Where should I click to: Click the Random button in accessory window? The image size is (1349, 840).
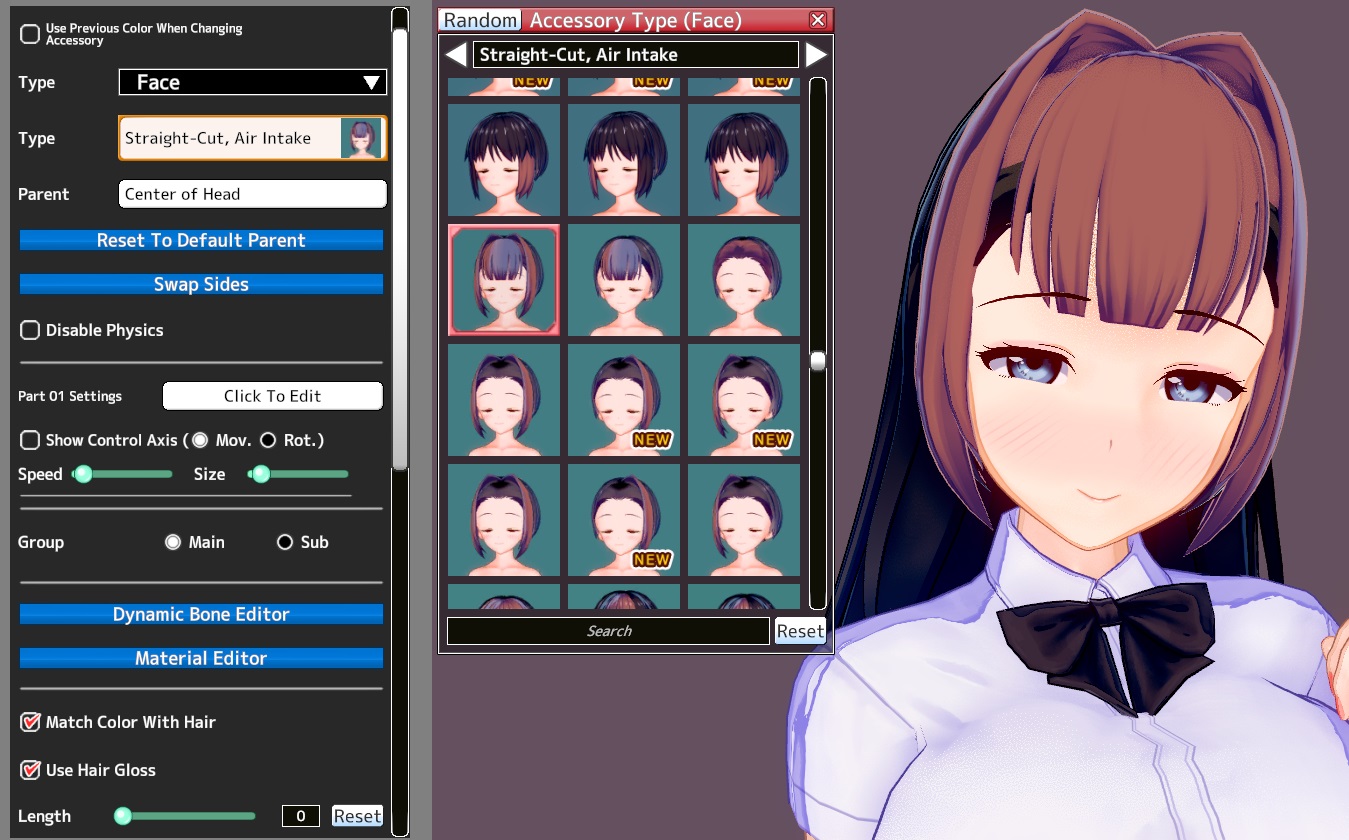481,20
